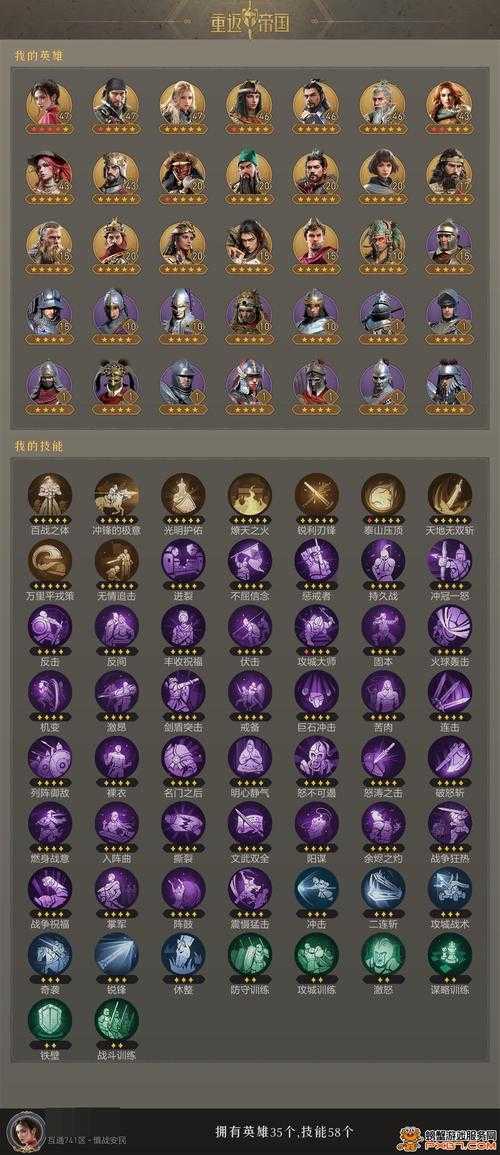Choose the 光明护佑 skill icon

coord(183,494)
